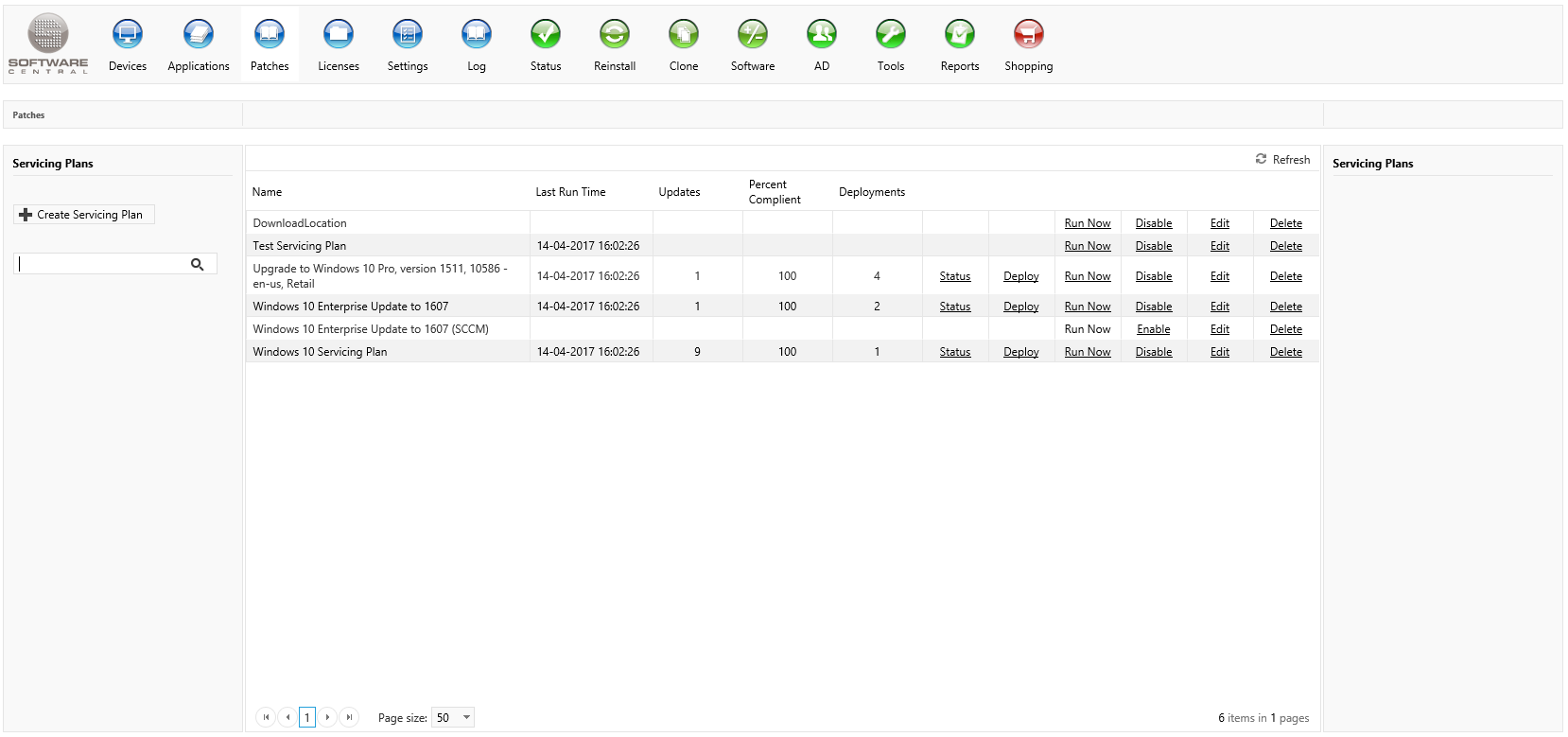The height and width of the screenshot is (737, 1568).
Task: Open the AD icon
Action: click(x=822, y=35)
